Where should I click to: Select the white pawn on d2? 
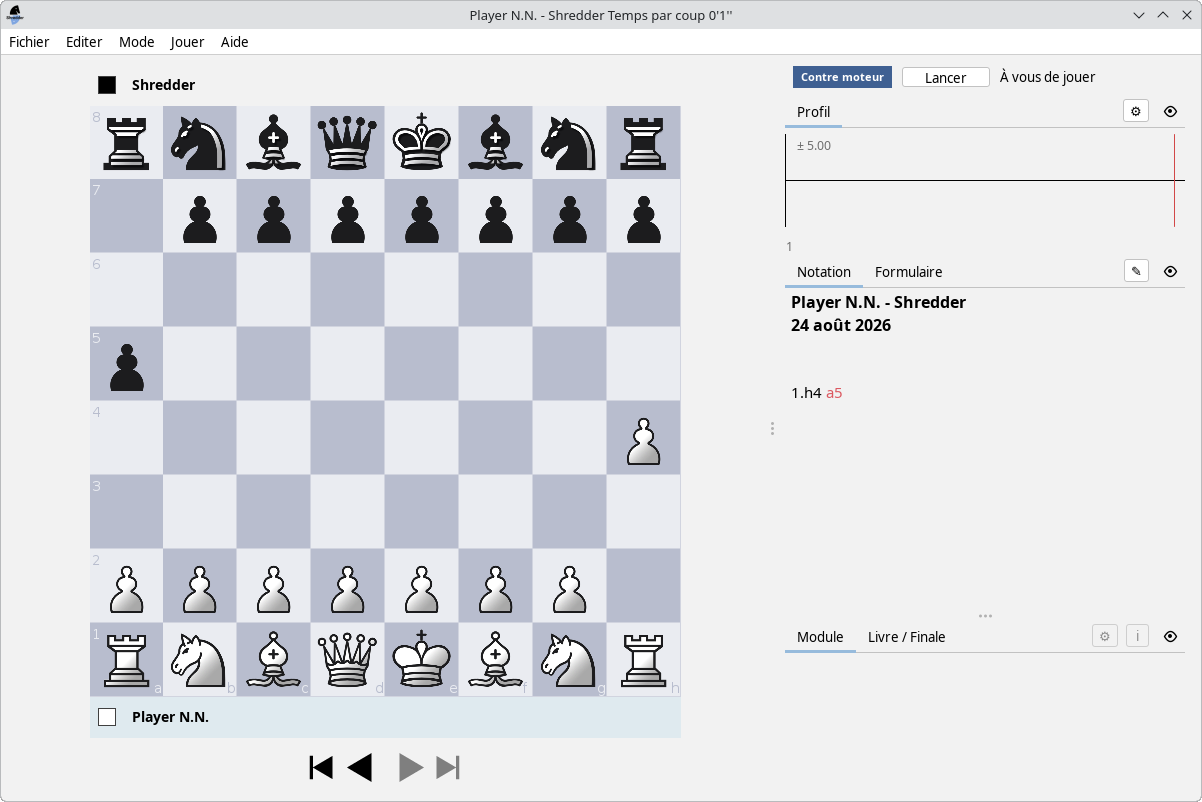click(348, 586)
